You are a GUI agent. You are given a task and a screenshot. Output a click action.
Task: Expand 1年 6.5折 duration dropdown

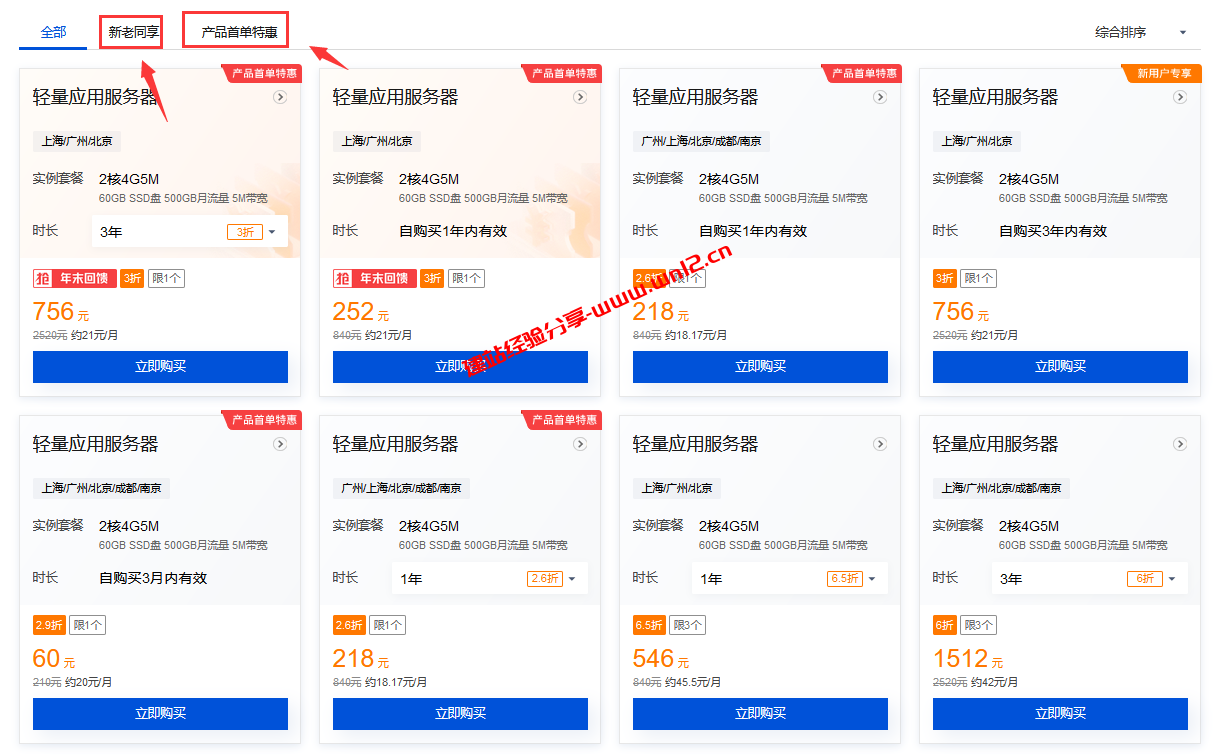click(790, 579)
